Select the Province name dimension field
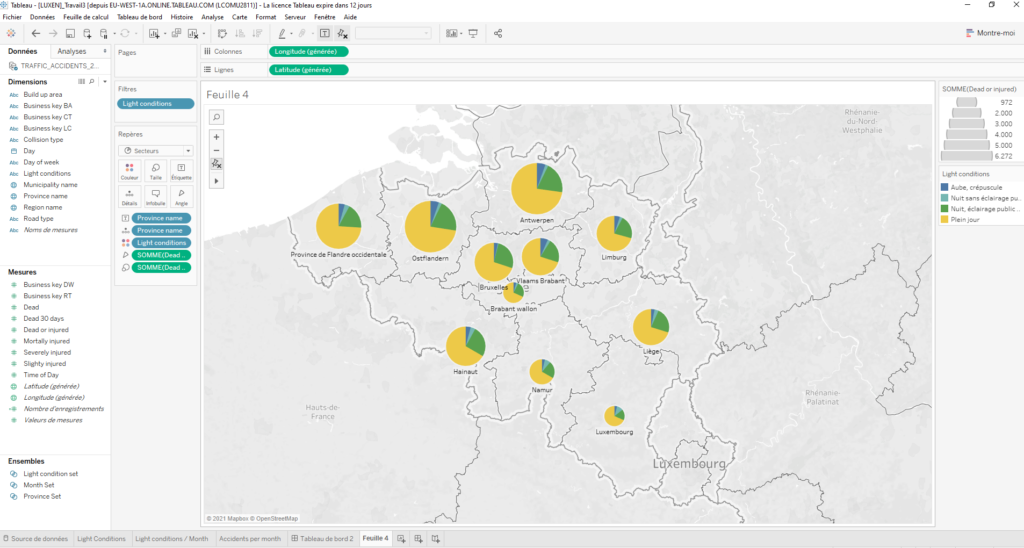 pyautogui.click(x=45, y=196)
